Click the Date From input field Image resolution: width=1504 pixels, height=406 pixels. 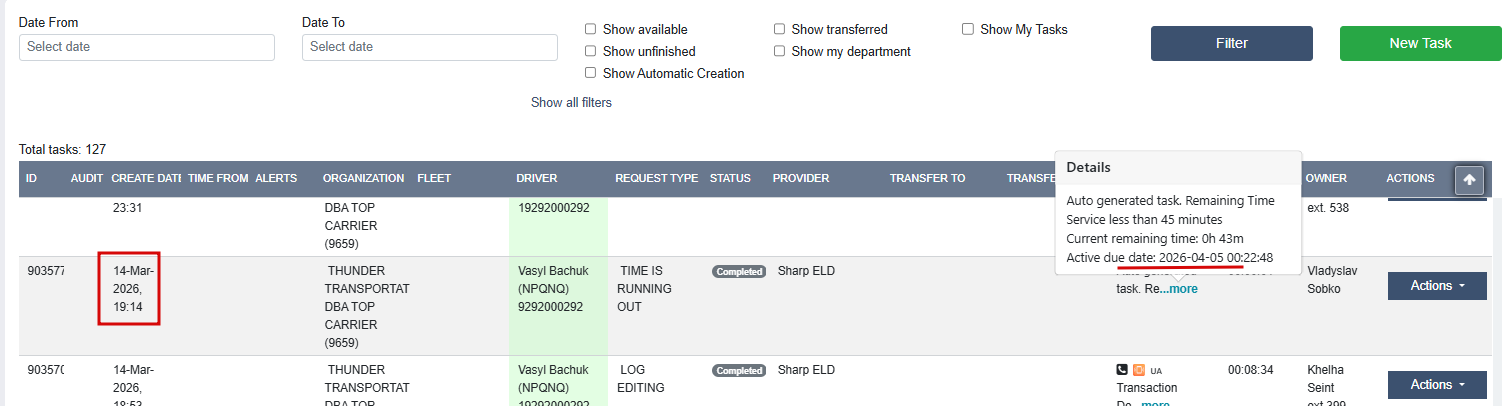coord(147,47)
